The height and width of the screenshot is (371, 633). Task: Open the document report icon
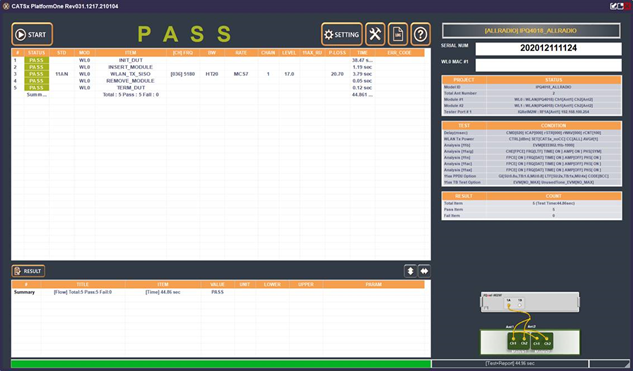398,34
